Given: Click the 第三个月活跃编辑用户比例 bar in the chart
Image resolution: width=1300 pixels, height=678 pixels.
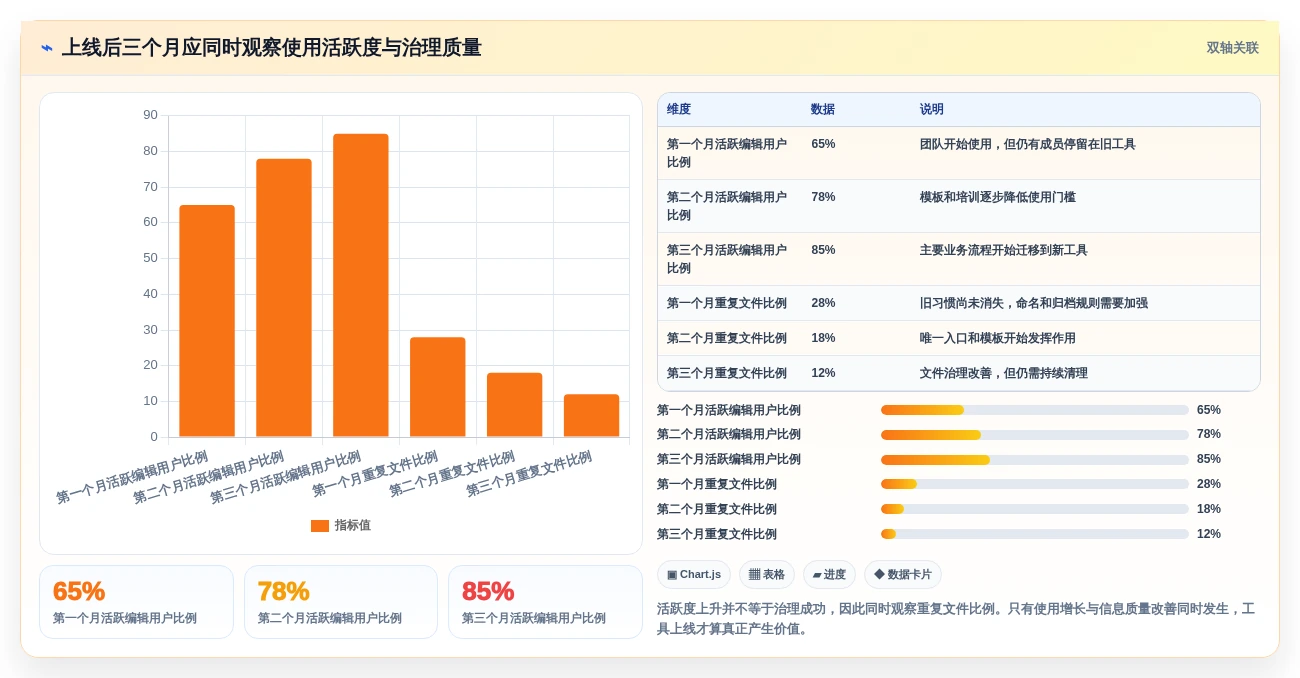Looking at the screenshot, I should [361, 285].
